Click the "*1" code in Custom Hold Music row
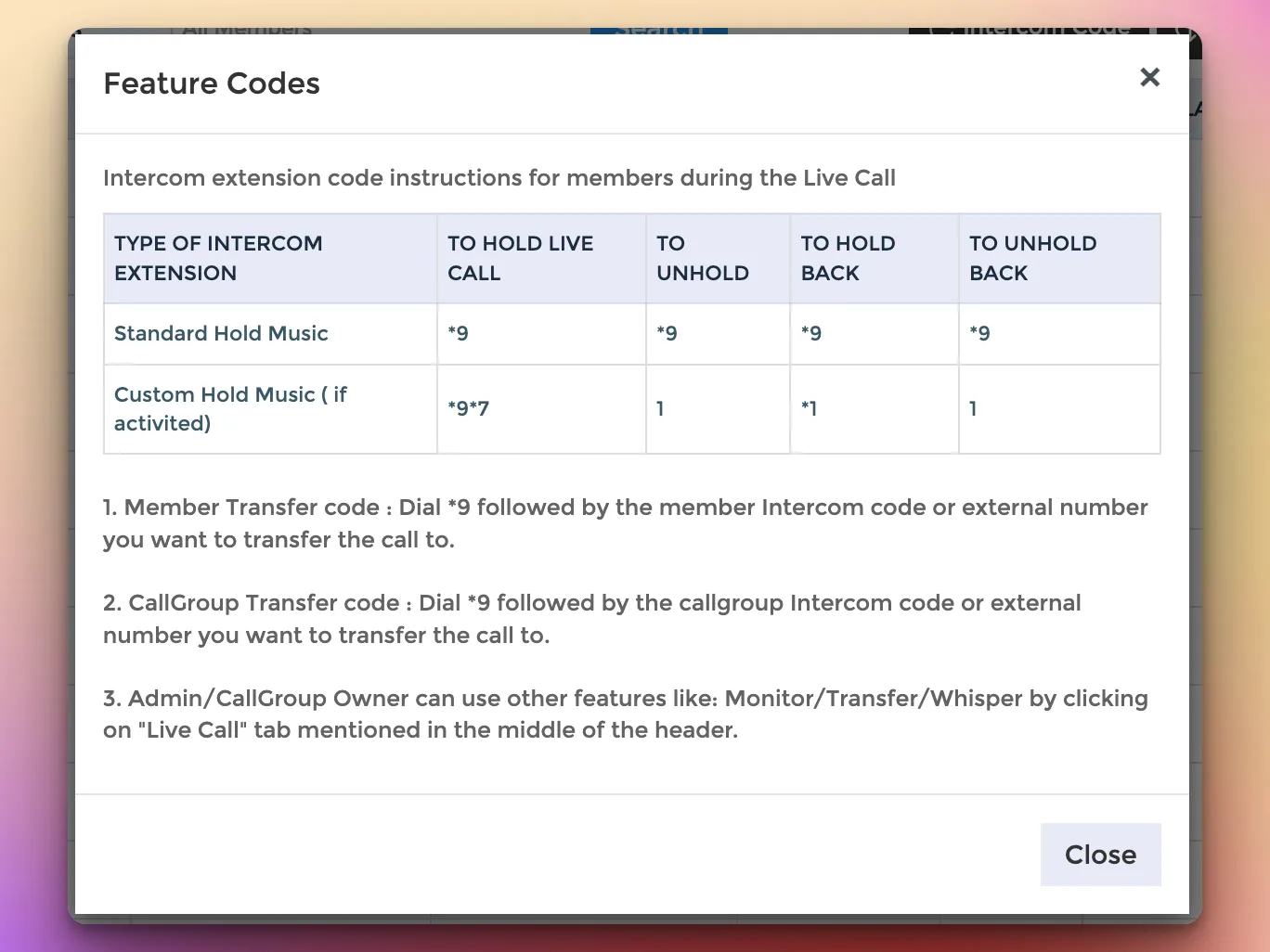This screenshot has width=1270, height=952. click(x=809, y=409)
